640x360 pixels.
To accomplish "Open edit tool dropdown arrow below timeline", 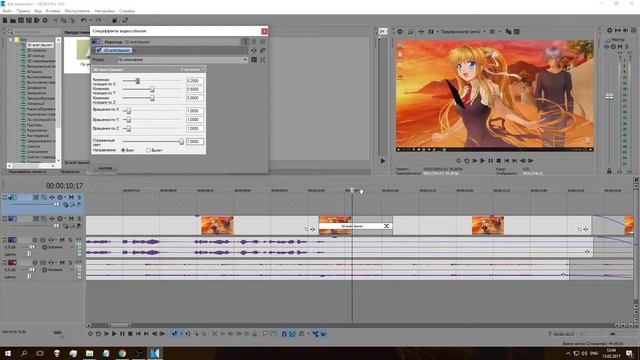I will coord(181,333).
